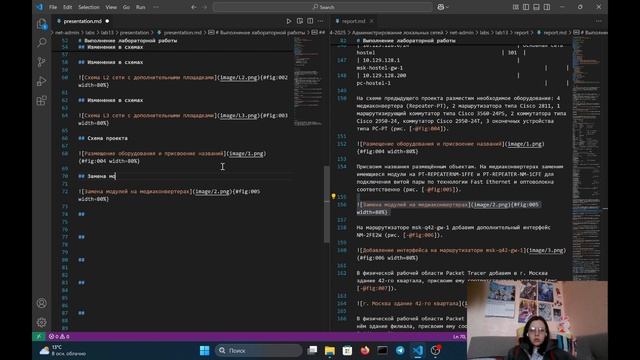This screenshot has height=360, width=640.
Task: Open the weather widget in taskbar
Action: (62, 350)
